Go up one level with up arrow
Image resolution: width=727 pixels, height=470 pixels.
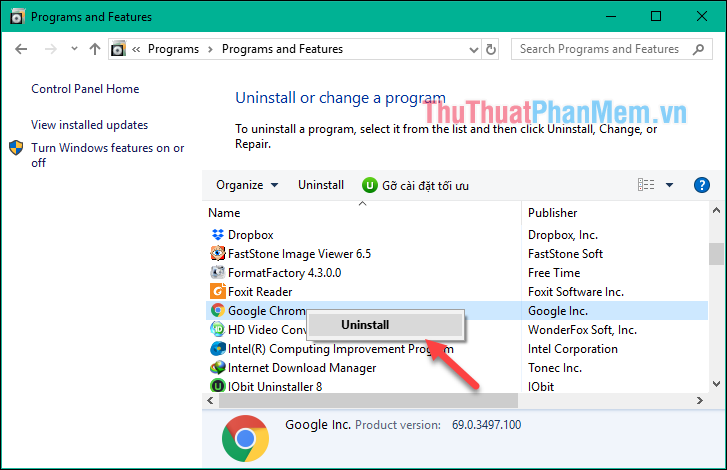[x=95, y=49]
